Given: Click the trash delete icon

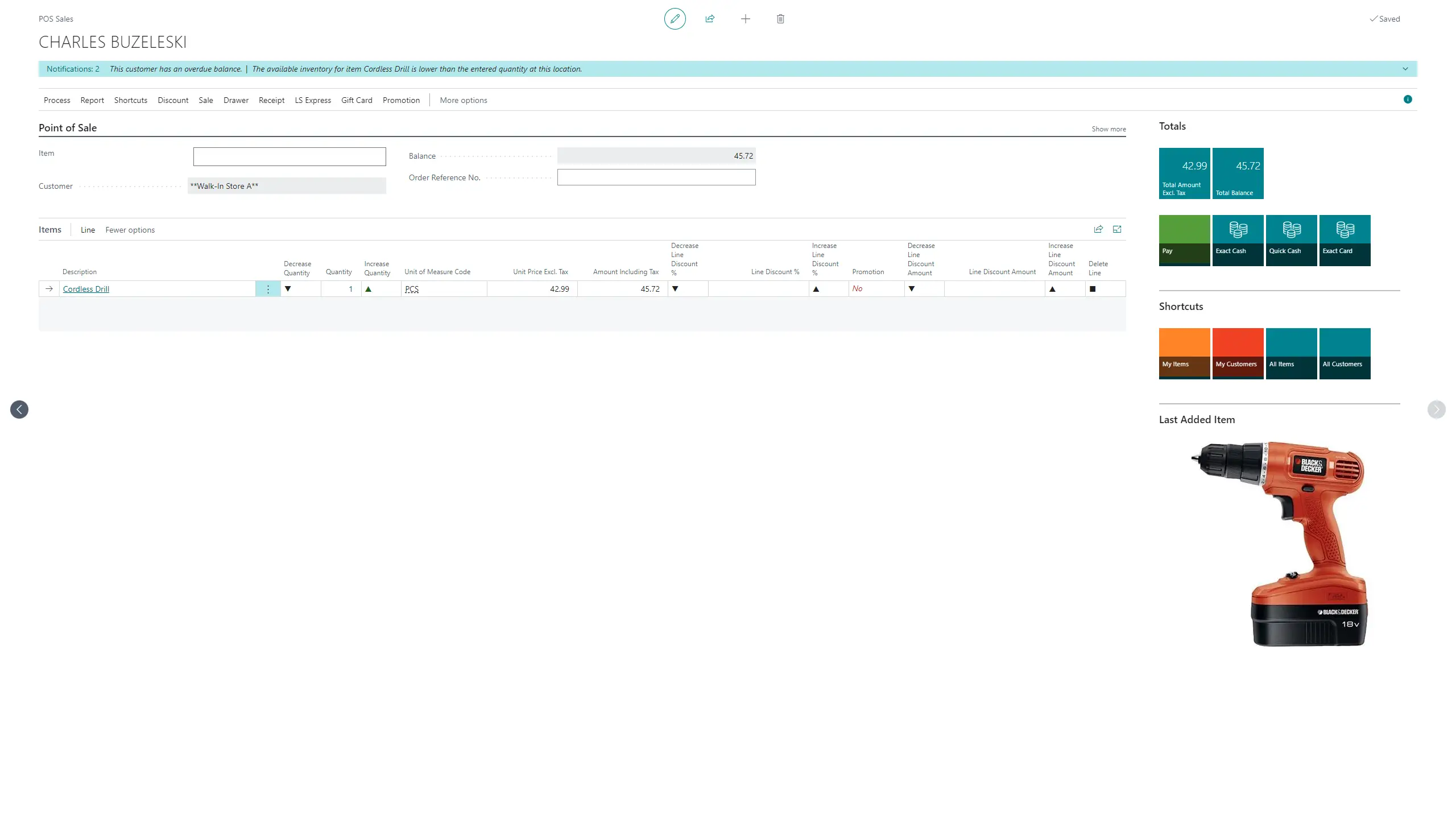Looking at the screenshot, I should click(x=780, y=19).
